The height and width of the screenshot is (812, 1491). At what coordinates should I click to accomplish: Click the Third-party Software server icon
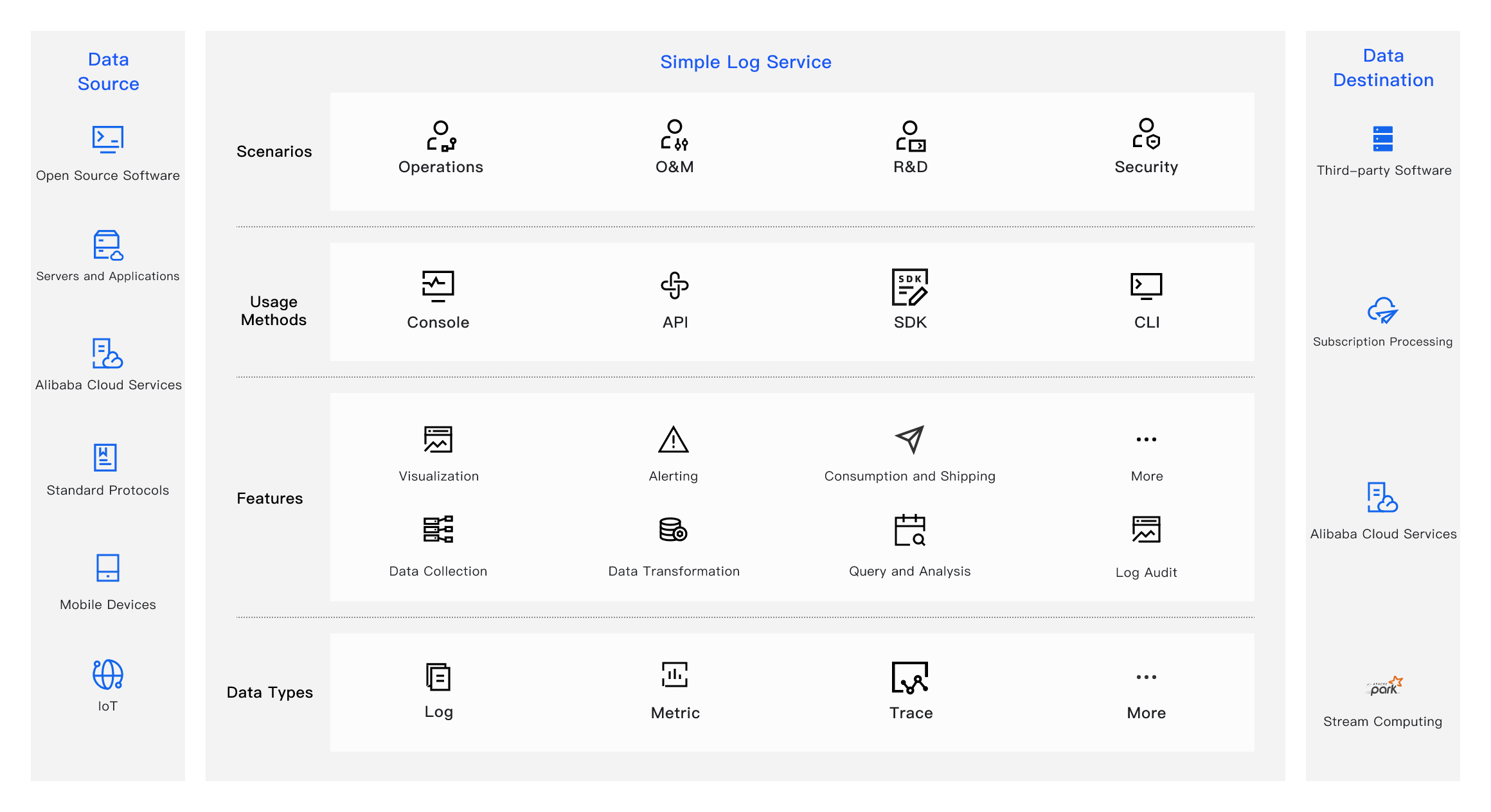[x=1383, y=139]
